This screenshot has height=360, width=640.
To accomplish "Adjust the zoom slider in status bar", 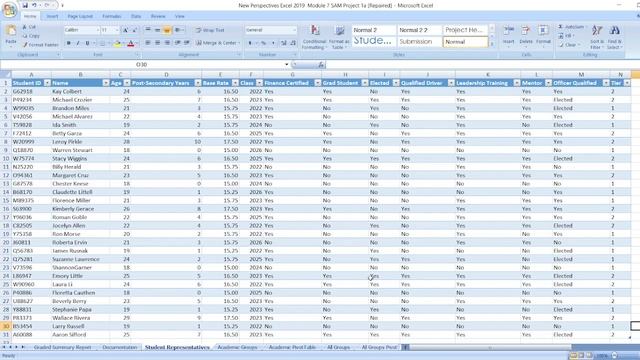I will (614, 356).
